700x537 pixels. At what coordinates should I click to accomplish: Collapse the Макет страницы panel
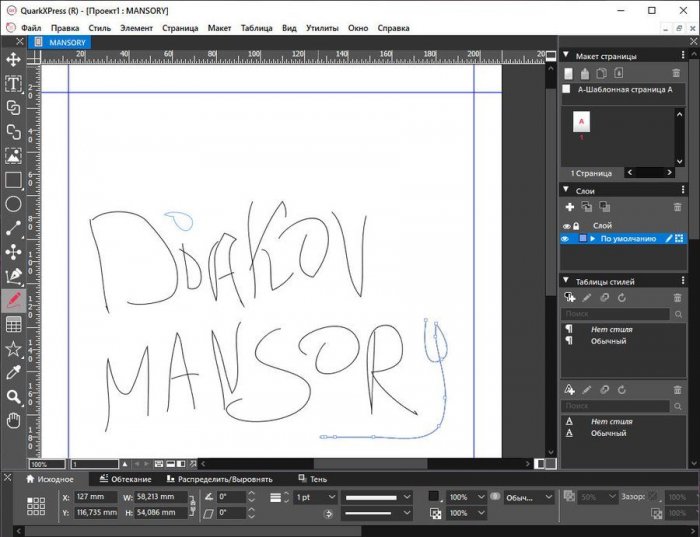click(566, 56)
